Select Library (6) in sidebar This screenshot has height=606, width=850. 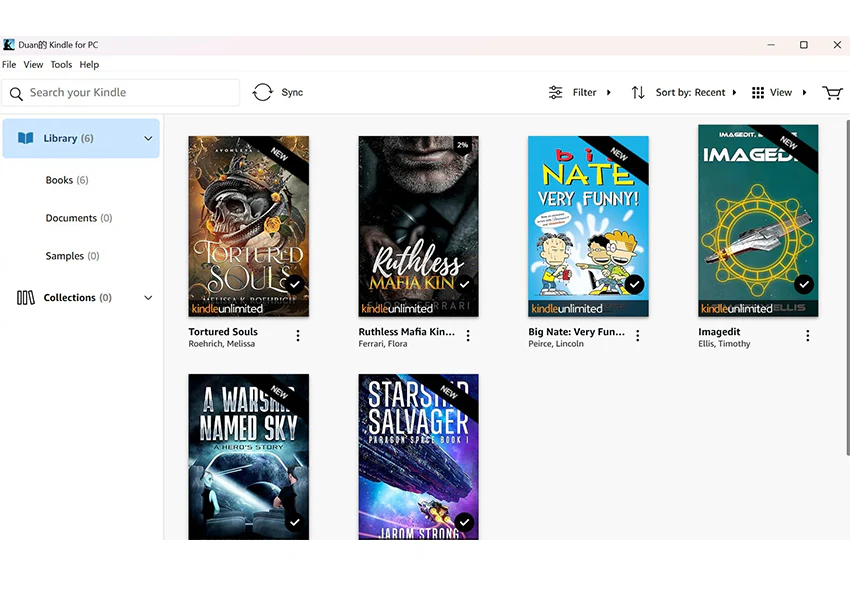coord(81,139)
